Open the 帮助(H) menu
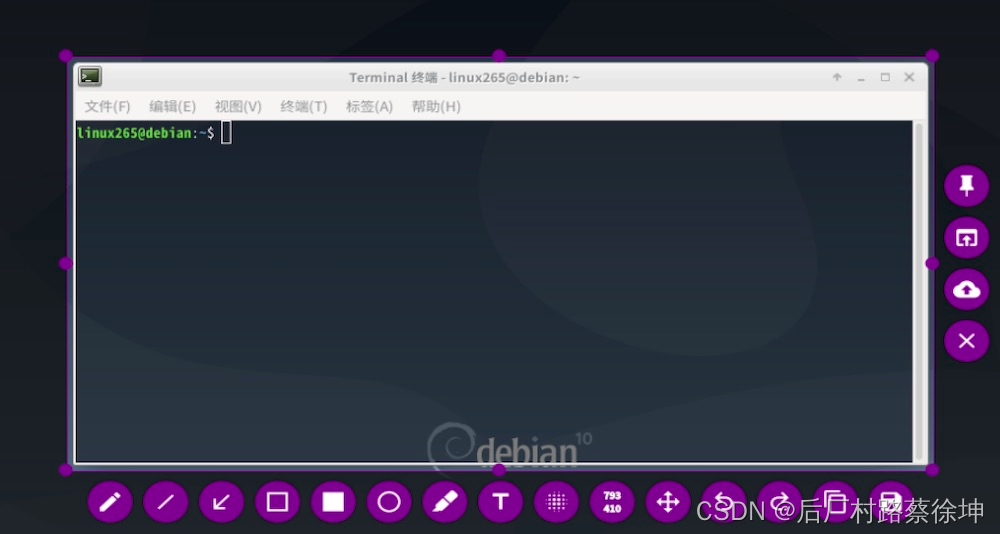1000x534 pixels. (x=436, y=107)
